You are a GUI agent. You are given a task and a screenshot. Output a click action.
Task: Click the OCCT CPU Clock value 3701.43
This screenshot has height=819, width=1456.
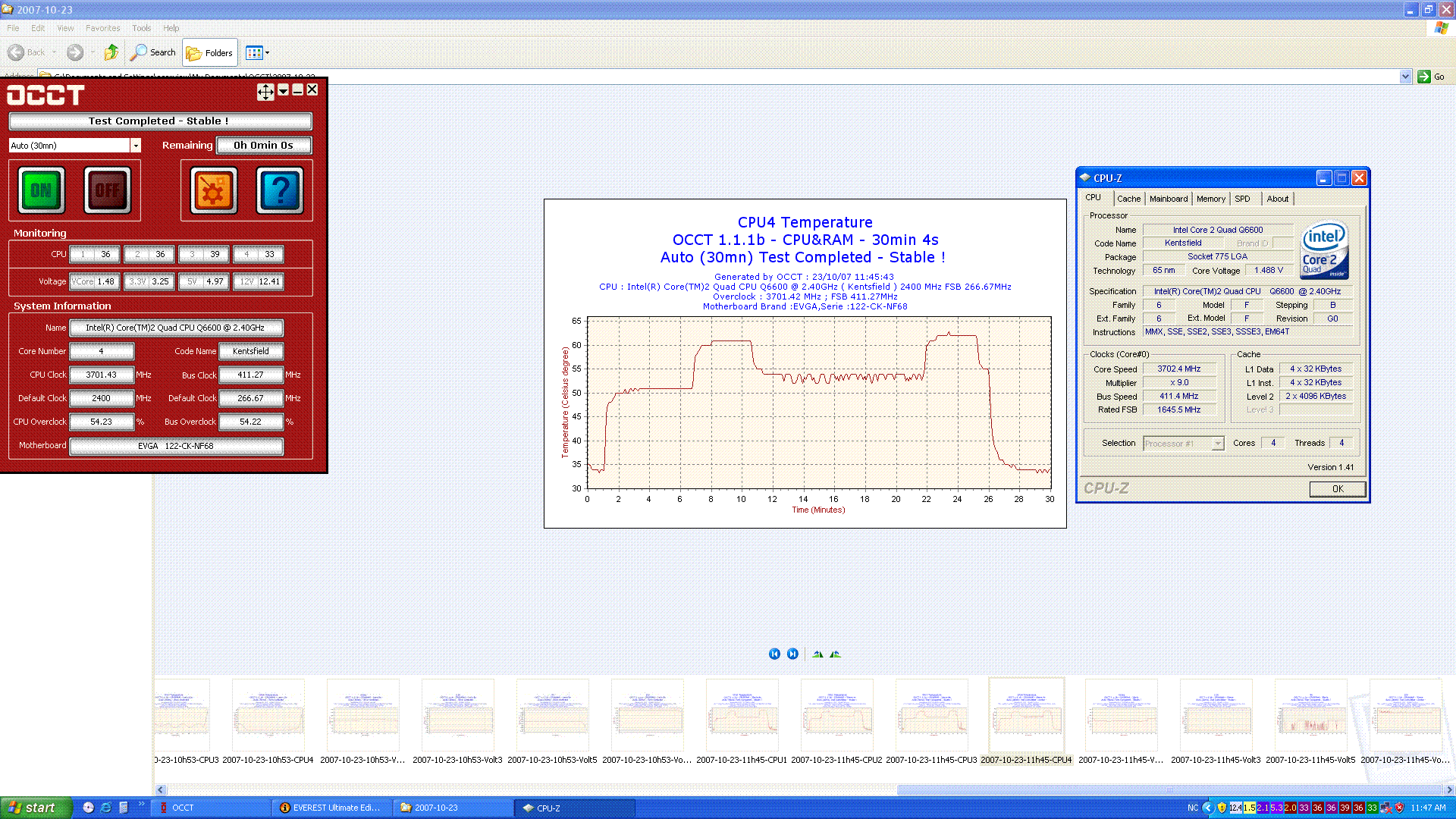coord(102,375)
